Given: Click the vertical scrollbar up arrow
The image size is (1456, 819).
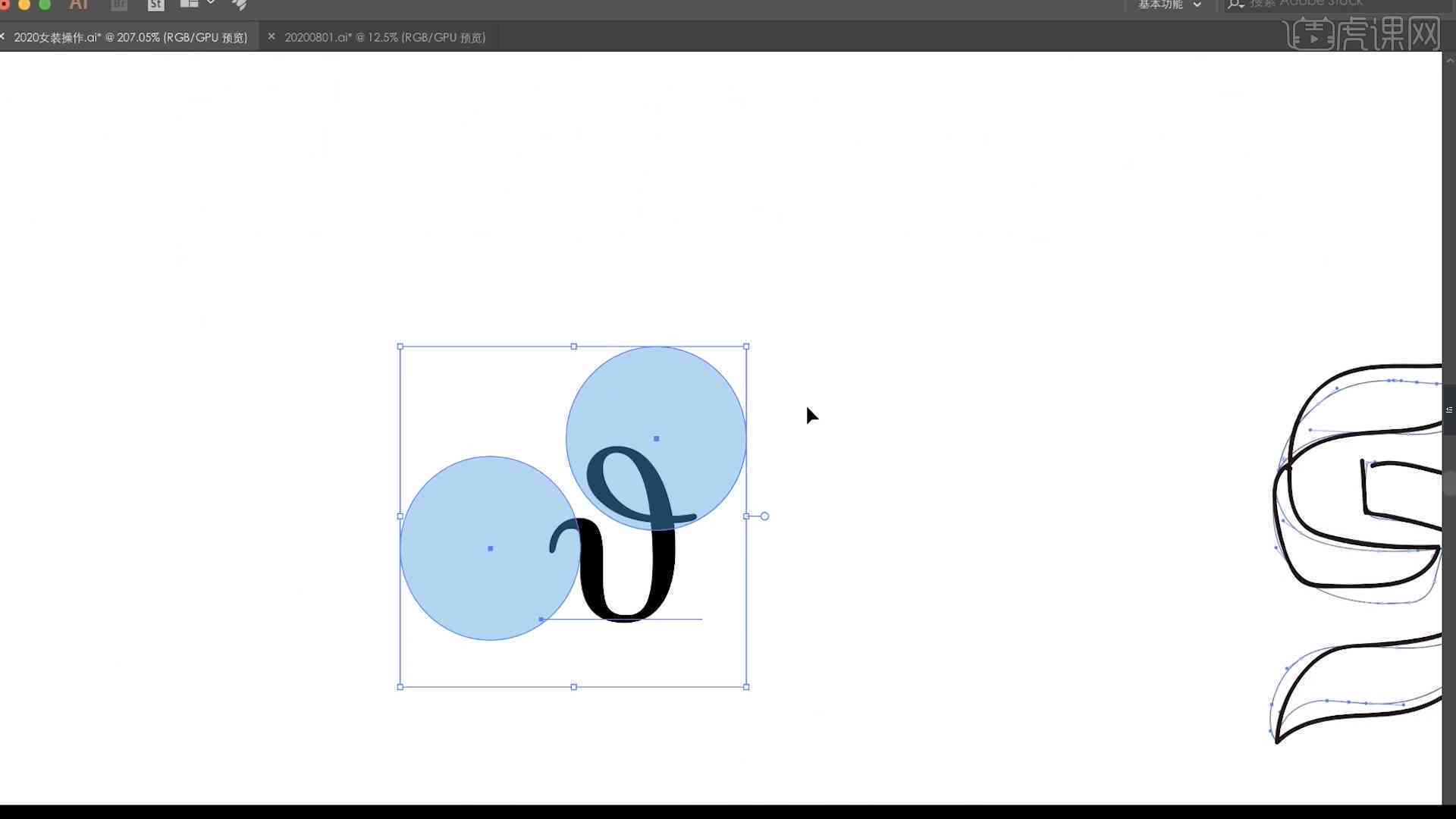Looking at the screenshot, I should tap(1449, 61).
